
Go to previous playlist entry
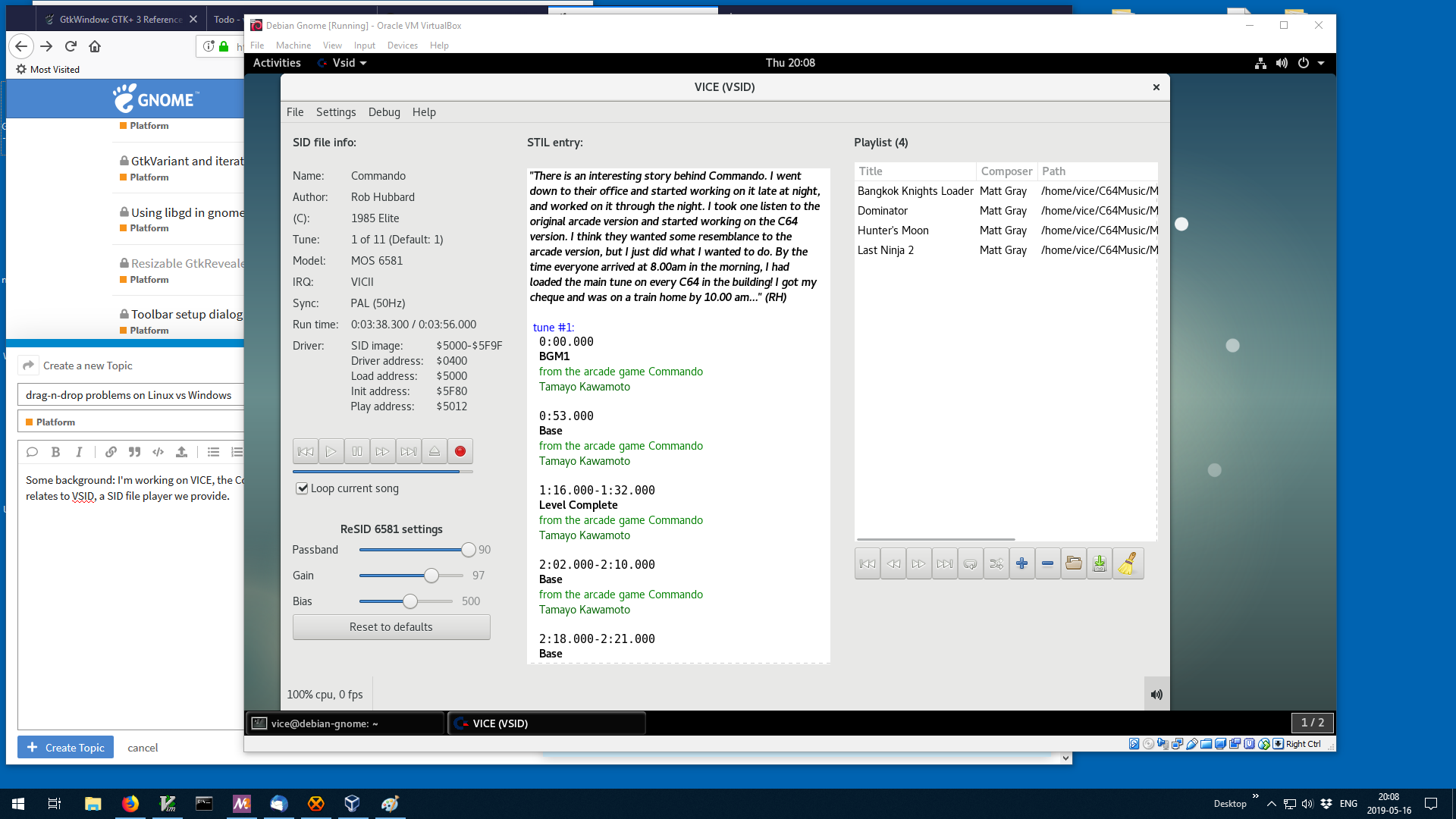[893, 563]
